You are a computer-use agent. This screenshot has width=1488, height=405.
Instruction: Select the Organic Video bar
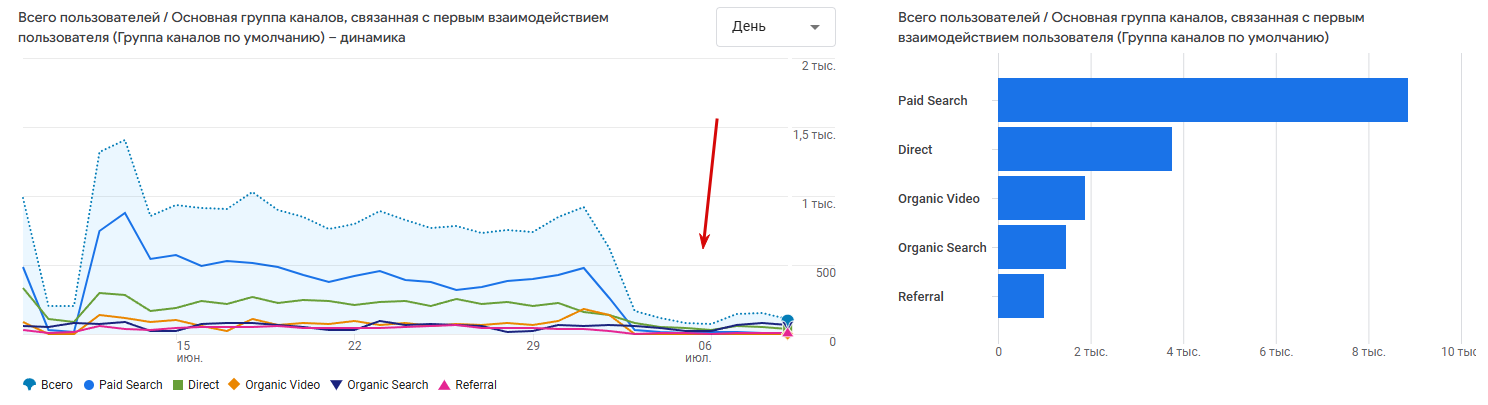click(1041, 198)
